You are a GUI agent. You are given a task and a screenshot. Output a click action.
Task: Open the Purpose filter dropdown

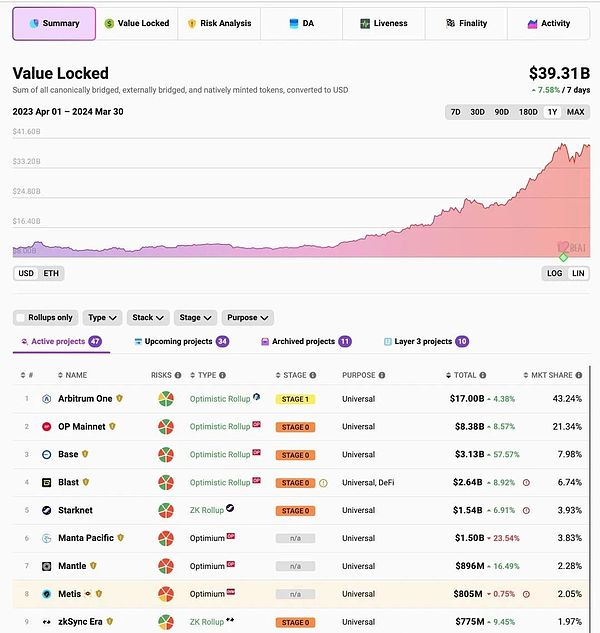[247, 318]
